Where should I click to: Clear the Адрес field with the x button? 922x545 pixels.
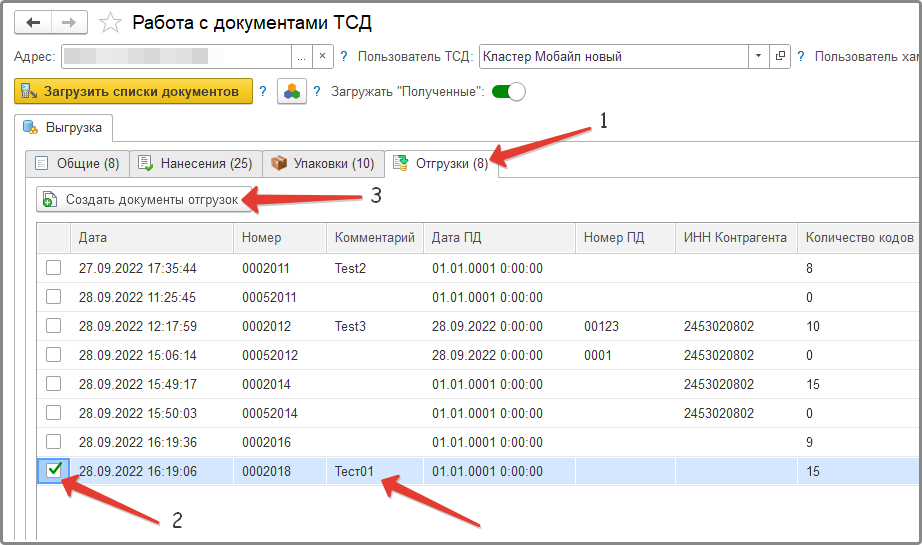(322, 56)
